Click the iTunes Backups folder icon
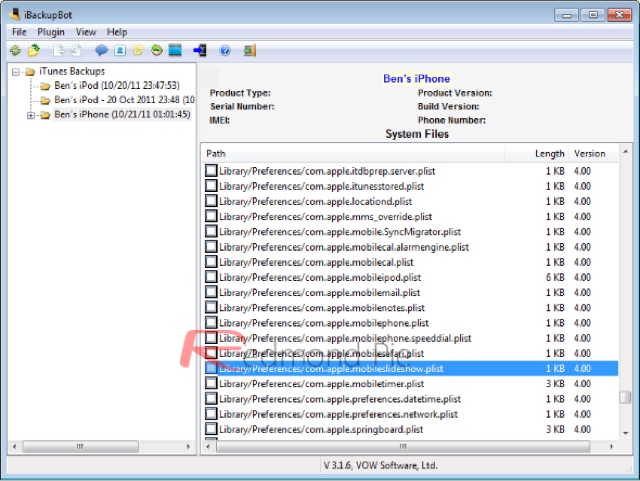 pyautogui.click(x=30, y=72)
